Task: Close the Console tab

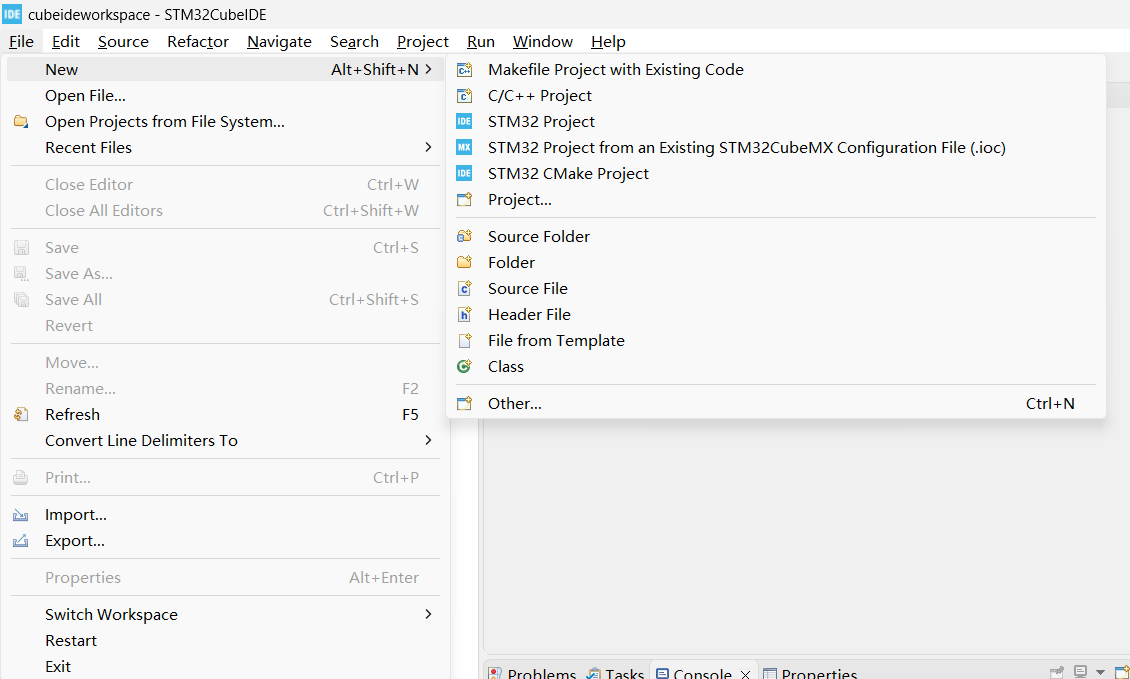Action: tap(745, 674)
